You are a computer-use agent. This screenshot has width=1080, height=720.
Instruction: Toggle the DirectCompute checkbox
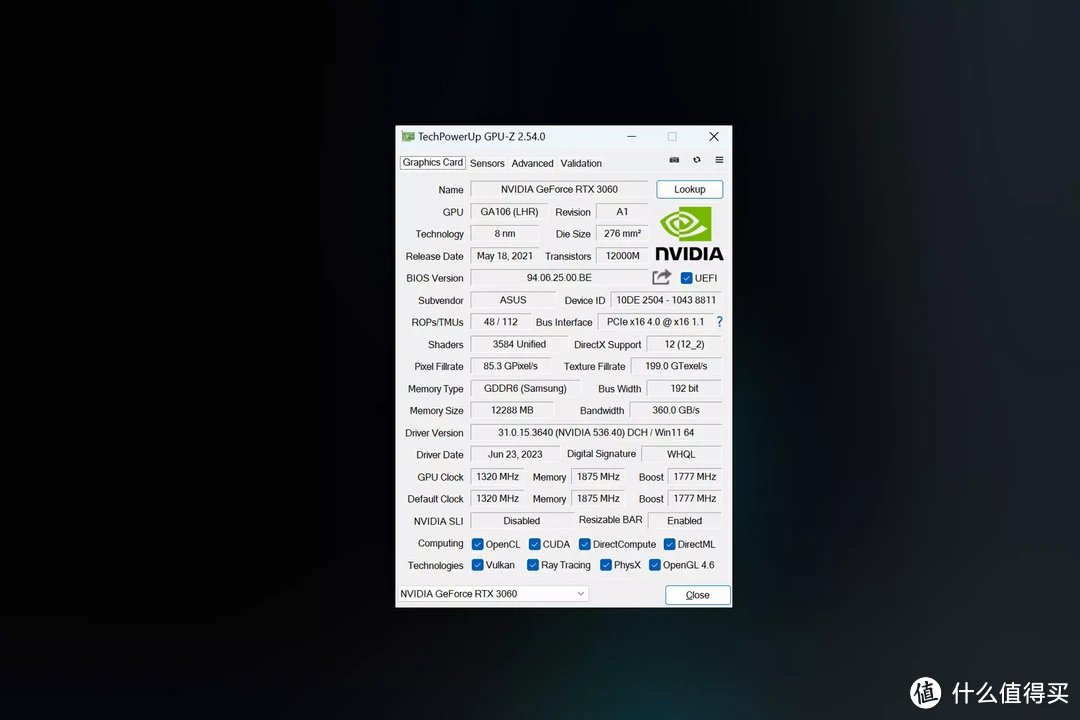point(585,544)
